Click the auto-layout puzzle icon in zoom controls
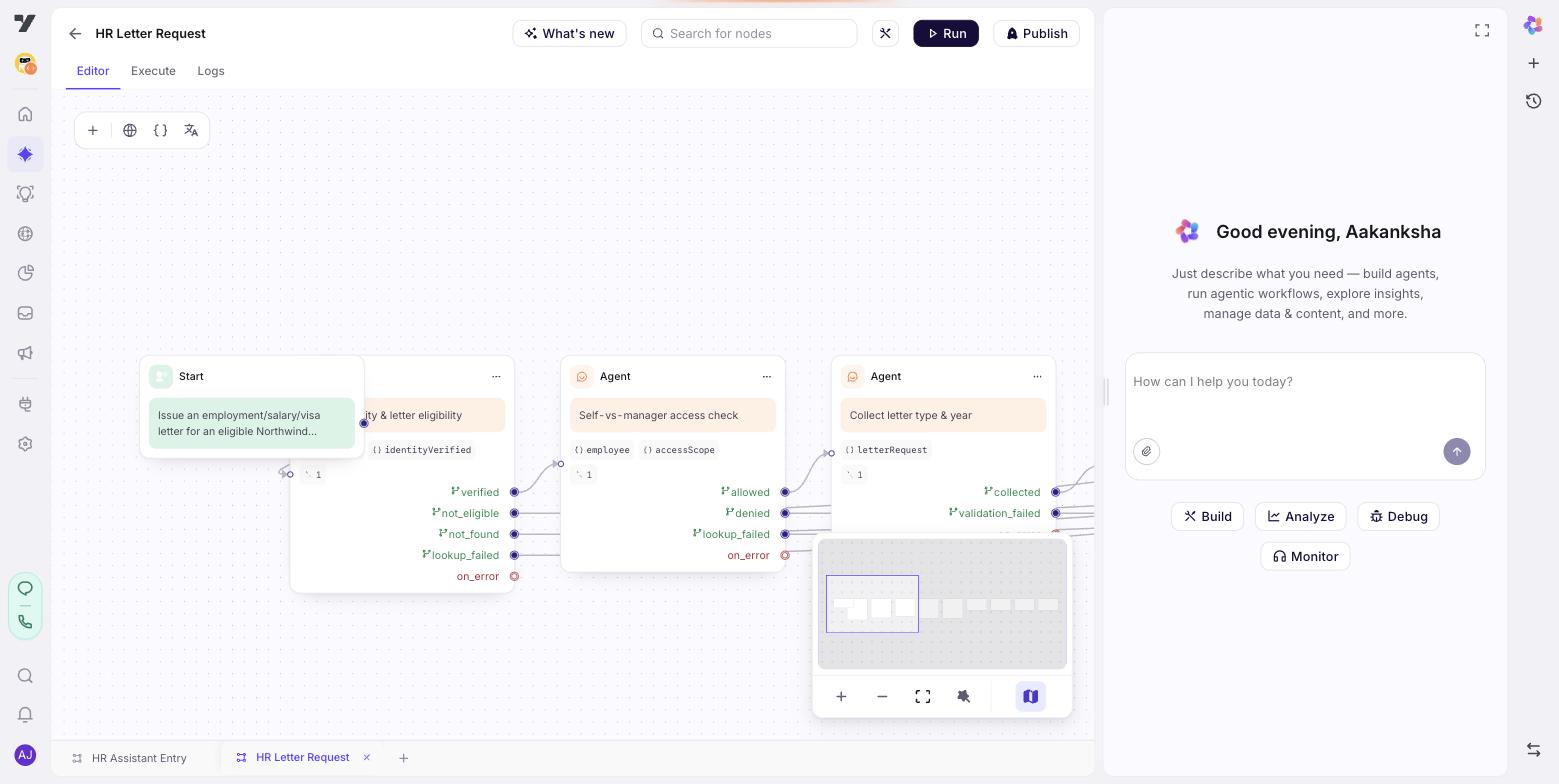1559x784 pixels. 964,697
